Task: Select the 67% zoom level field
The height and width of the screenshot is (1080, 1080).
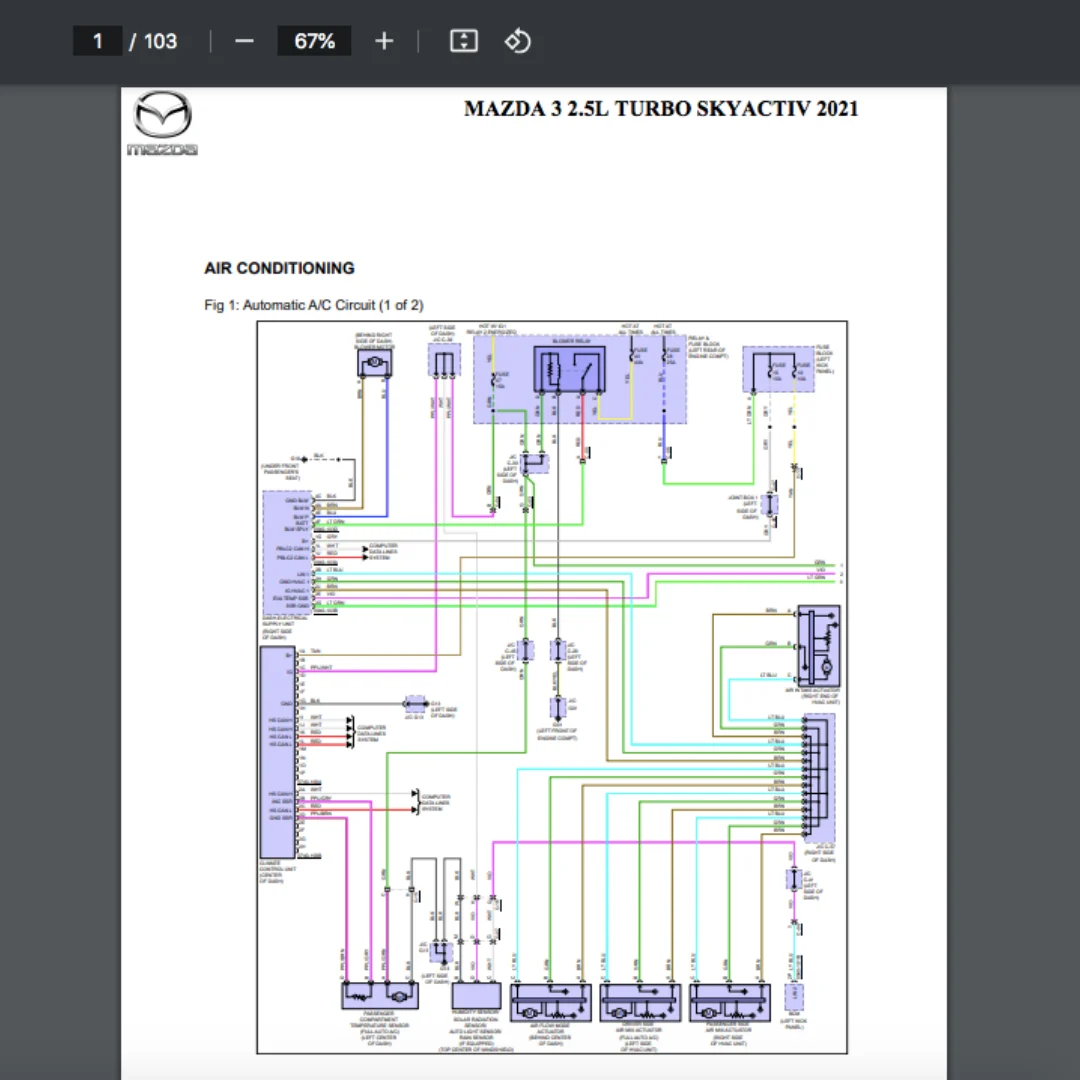Action: point(314,41)
